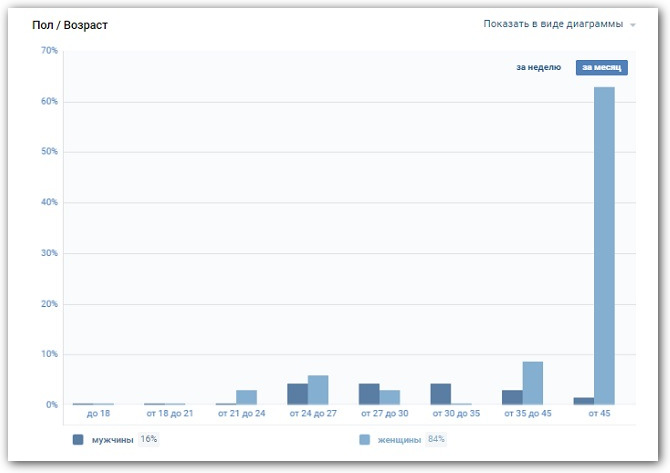Viewport: 670px width, 473px height.
Task: Click the dark blue "мужчины" legend swatch
Action: pyautogui.click(x=78, y=439)
